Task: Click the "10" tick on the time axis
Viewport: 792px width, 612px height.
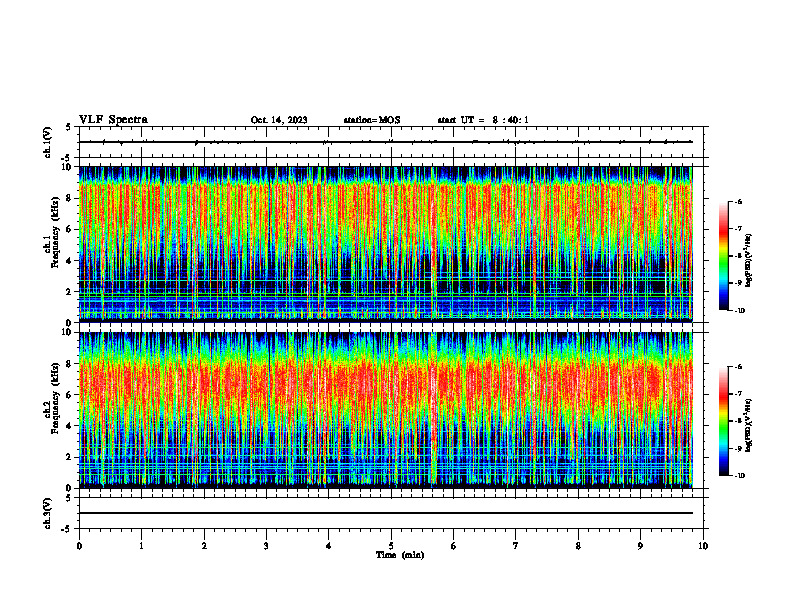Action: (703, 546)
